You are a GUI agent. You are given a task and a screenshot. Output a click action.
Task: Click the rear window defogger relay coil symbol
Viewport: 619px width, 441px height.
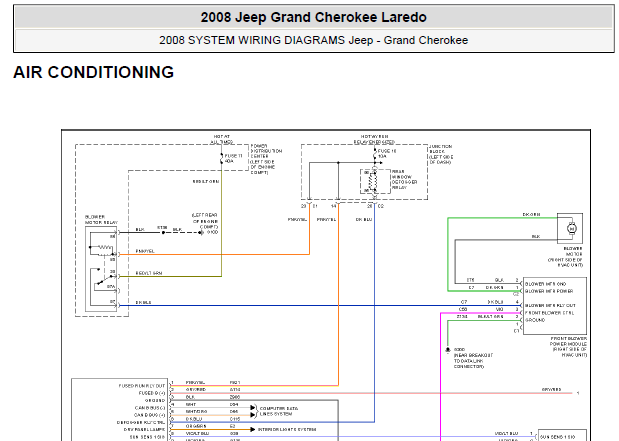(x=372, y=182)
